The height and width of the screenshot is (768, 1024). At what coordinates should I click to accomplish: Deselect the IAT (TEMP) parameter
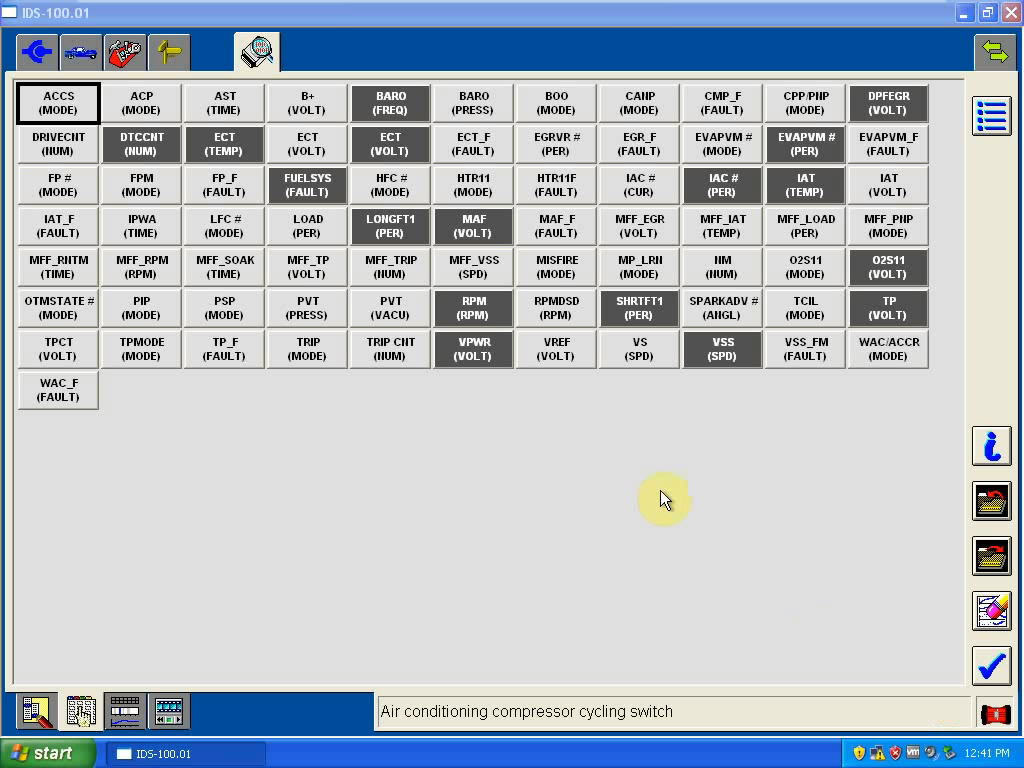pyautogui.click(x=805, y=185)
